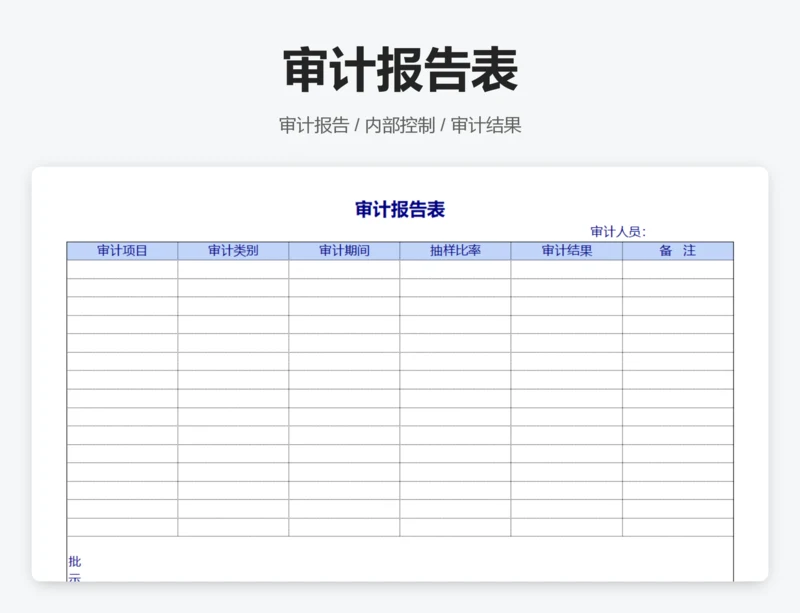Click the subtitle text 审计报告 / 内部控制 / 审计结果

[400, 126]
